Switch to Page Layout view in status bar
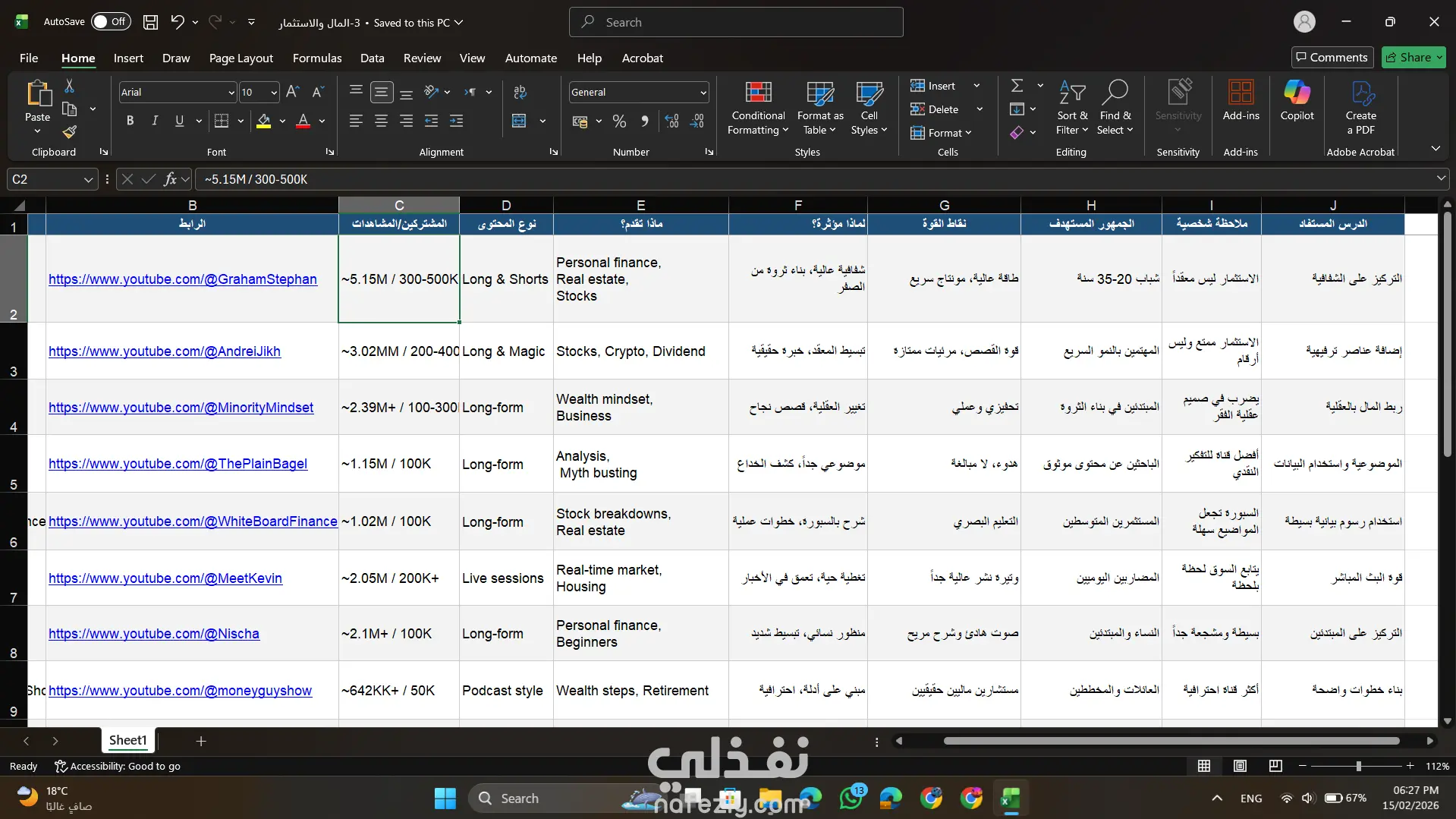The width and height of the screenshot is (1456, 819). [1240, 766]
